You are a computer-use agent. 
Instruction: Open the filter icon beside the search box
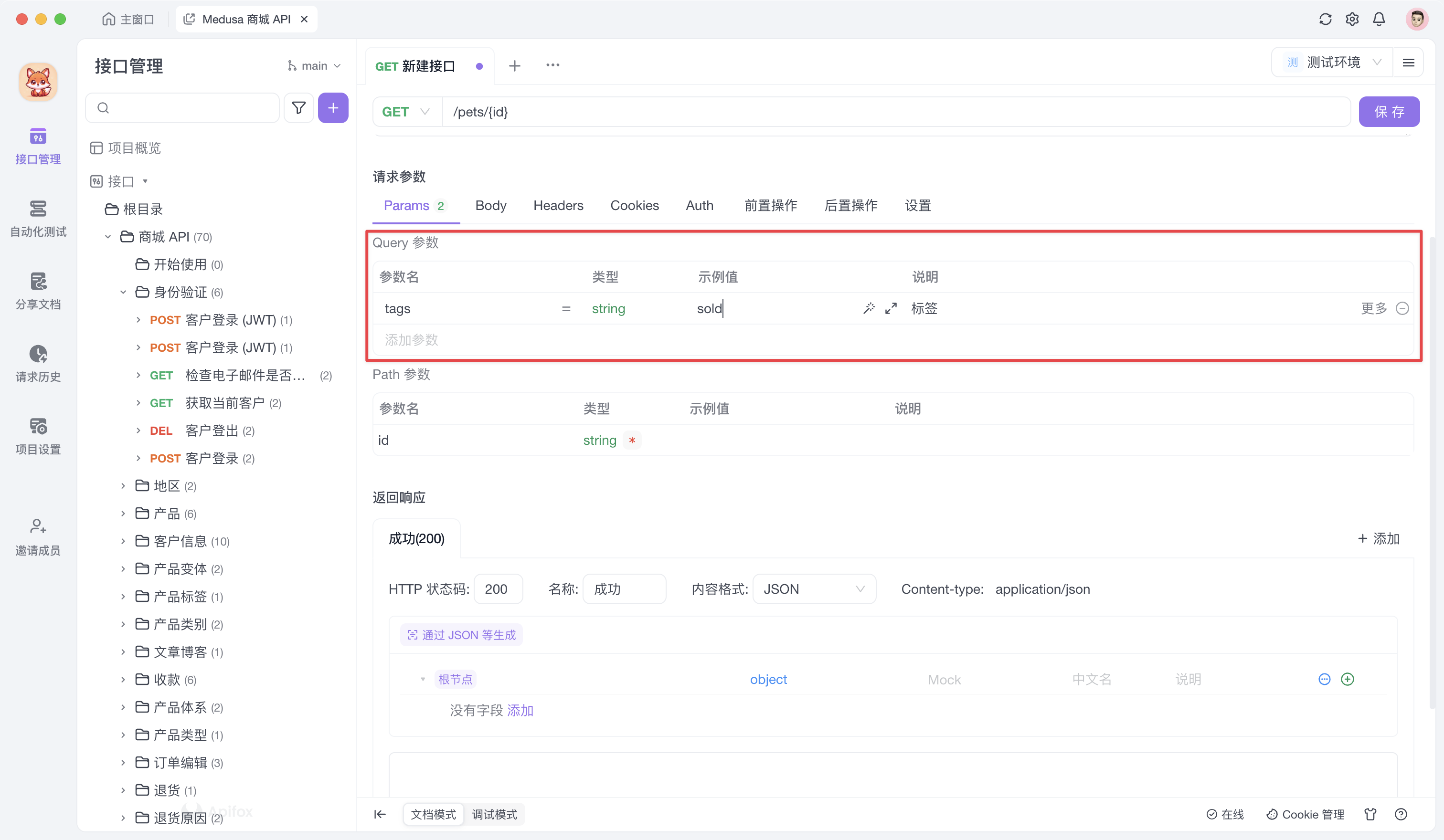(298, 107)
